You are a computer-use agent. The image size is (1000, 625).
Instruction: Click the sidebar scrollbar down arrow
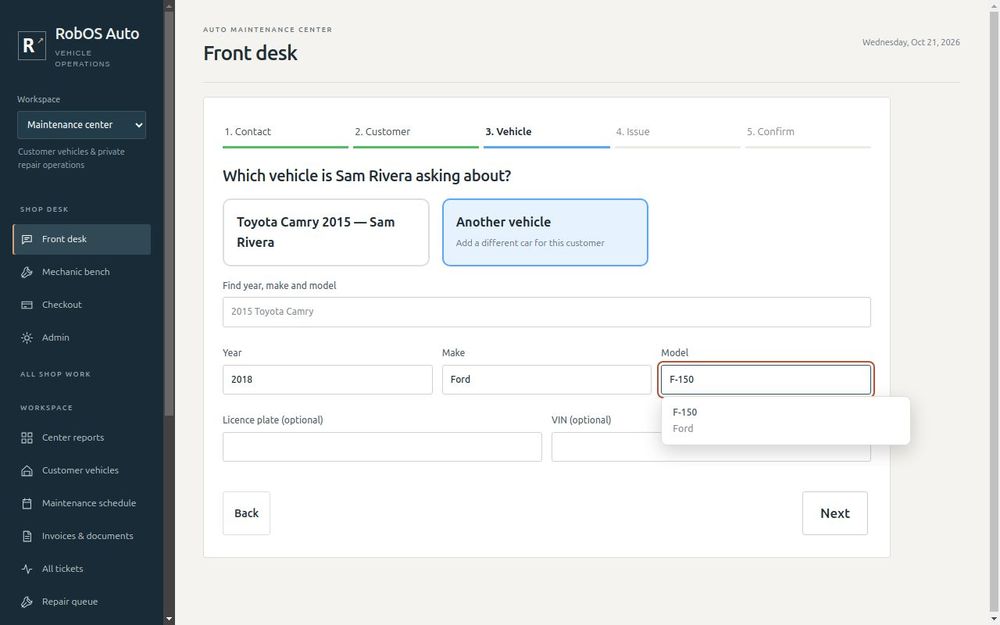coord(168,619)
